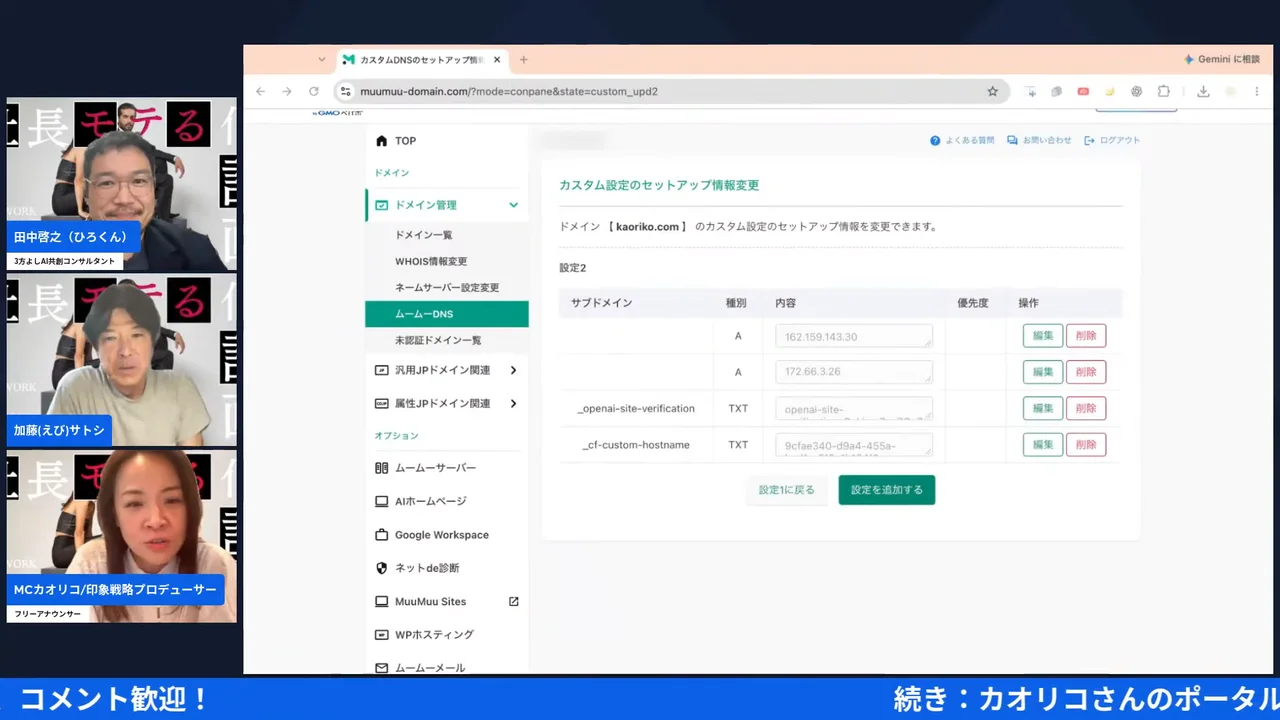Viewport: 1280px width, 720px height.
Task: Open the tab search dropdown arrow
Action: [323, 60]
